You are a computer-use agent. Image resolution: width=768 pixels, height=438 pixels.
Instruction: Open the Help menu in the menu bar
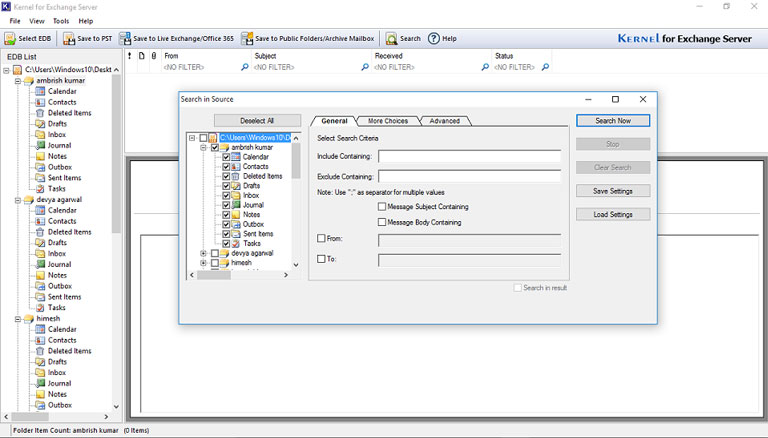click(86, 21)
